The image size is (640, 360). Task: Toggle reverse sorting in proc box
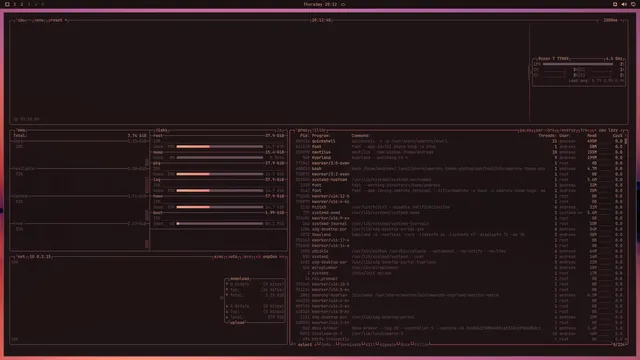(x=568, y=130)
